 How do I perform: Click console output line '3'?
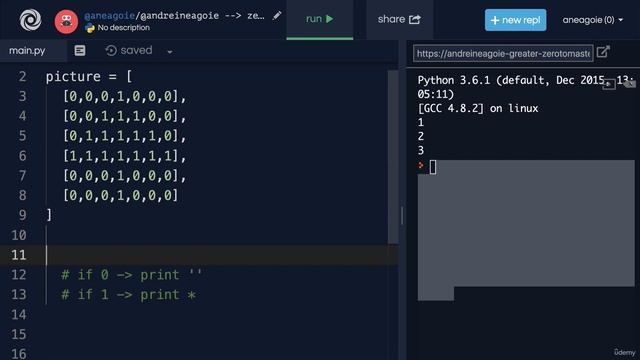421,151
